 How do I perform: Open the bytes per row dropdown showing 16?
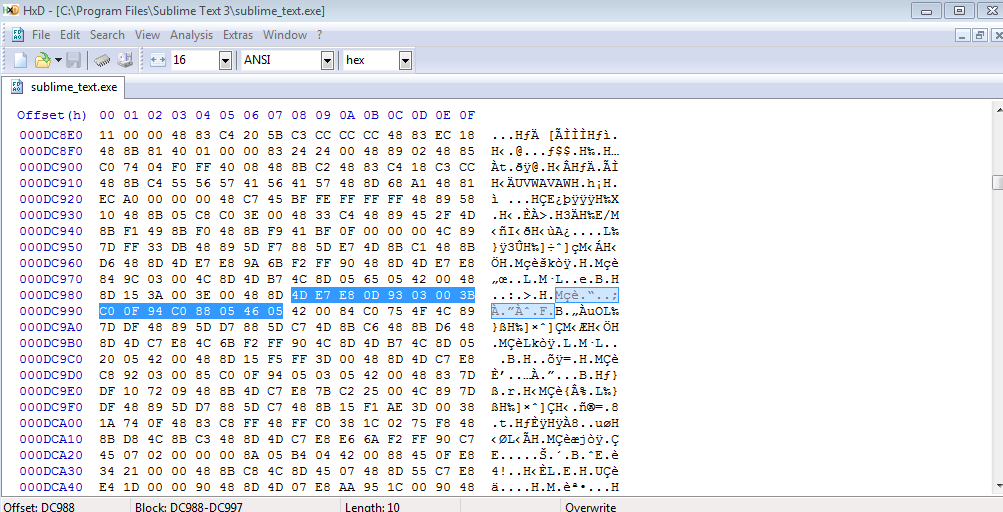point(225,60)
